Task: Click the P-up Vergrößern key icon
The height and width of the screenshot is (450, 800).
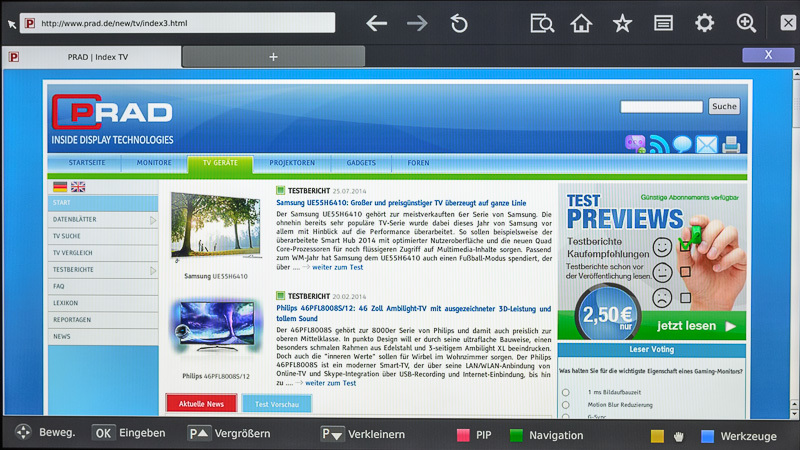Action: tap(198, 434)
